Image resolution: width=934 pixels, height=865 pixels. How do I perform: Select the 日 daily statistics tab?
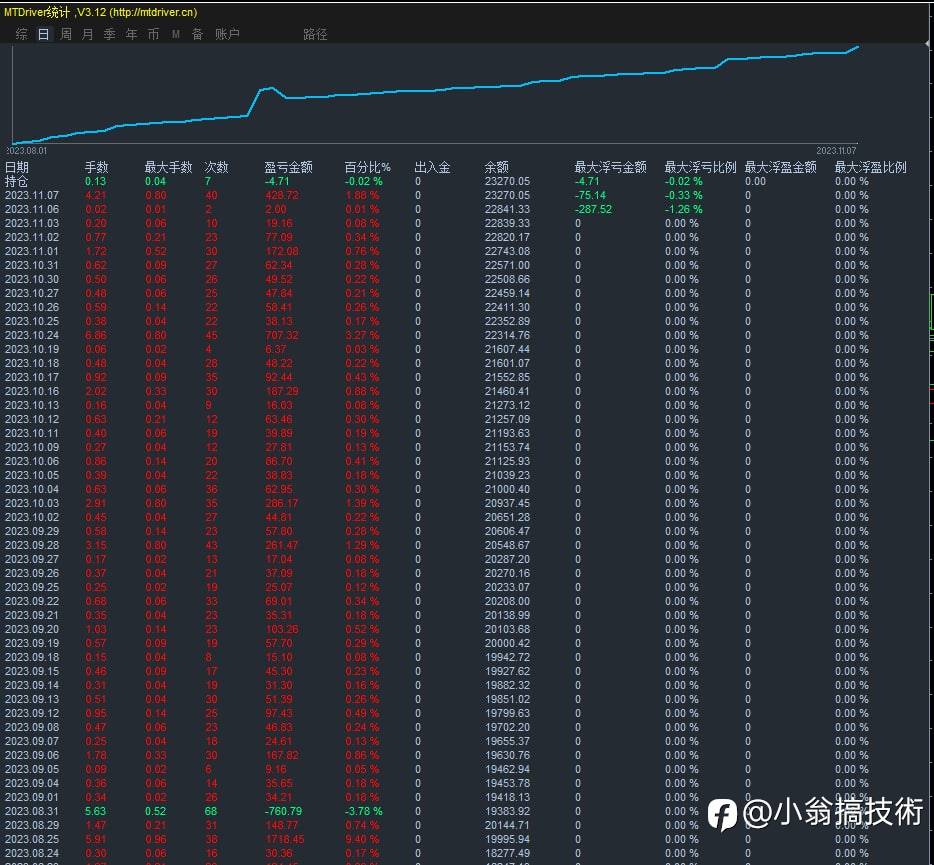click(43, 34)
